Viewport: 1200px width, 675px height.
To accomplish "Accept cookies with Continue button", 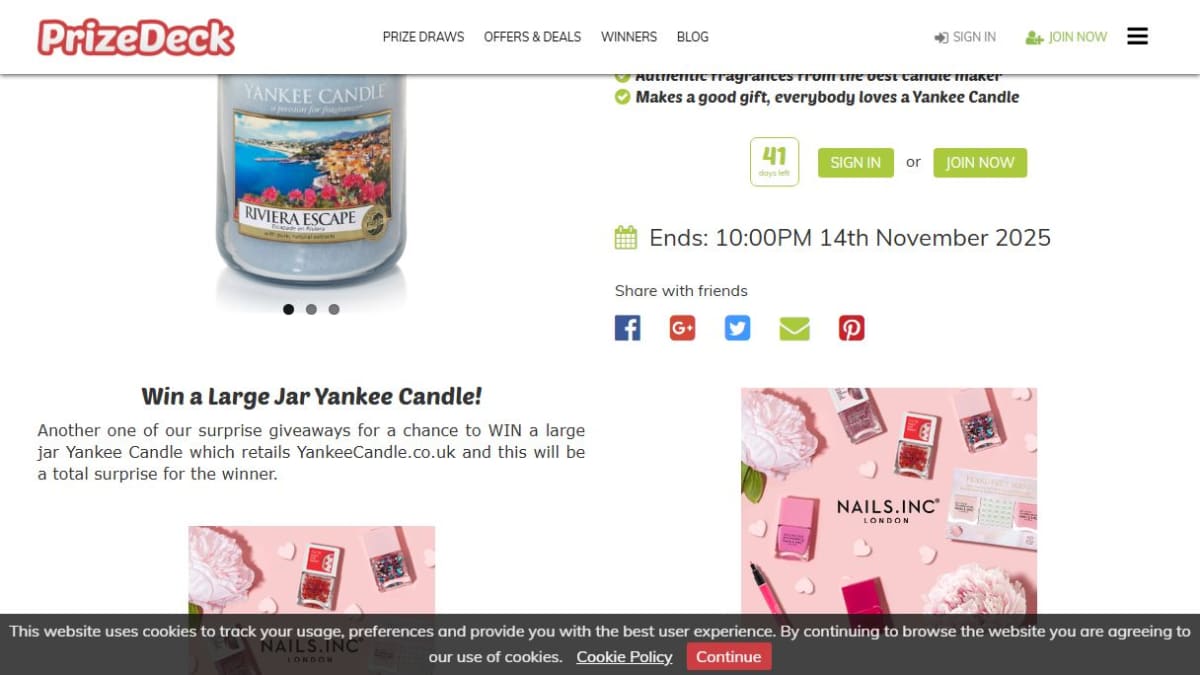I will coord(728,657).
